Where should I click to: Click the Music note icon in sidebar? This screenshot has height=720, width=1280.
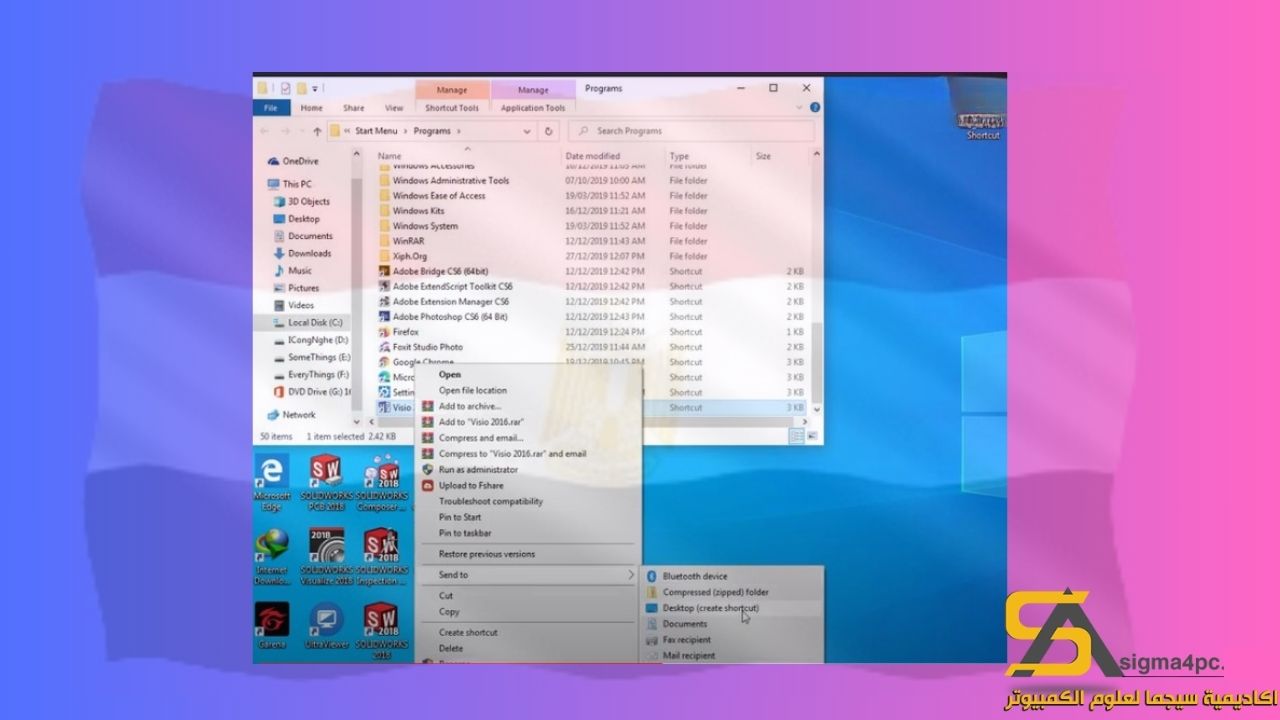point(279,270)
